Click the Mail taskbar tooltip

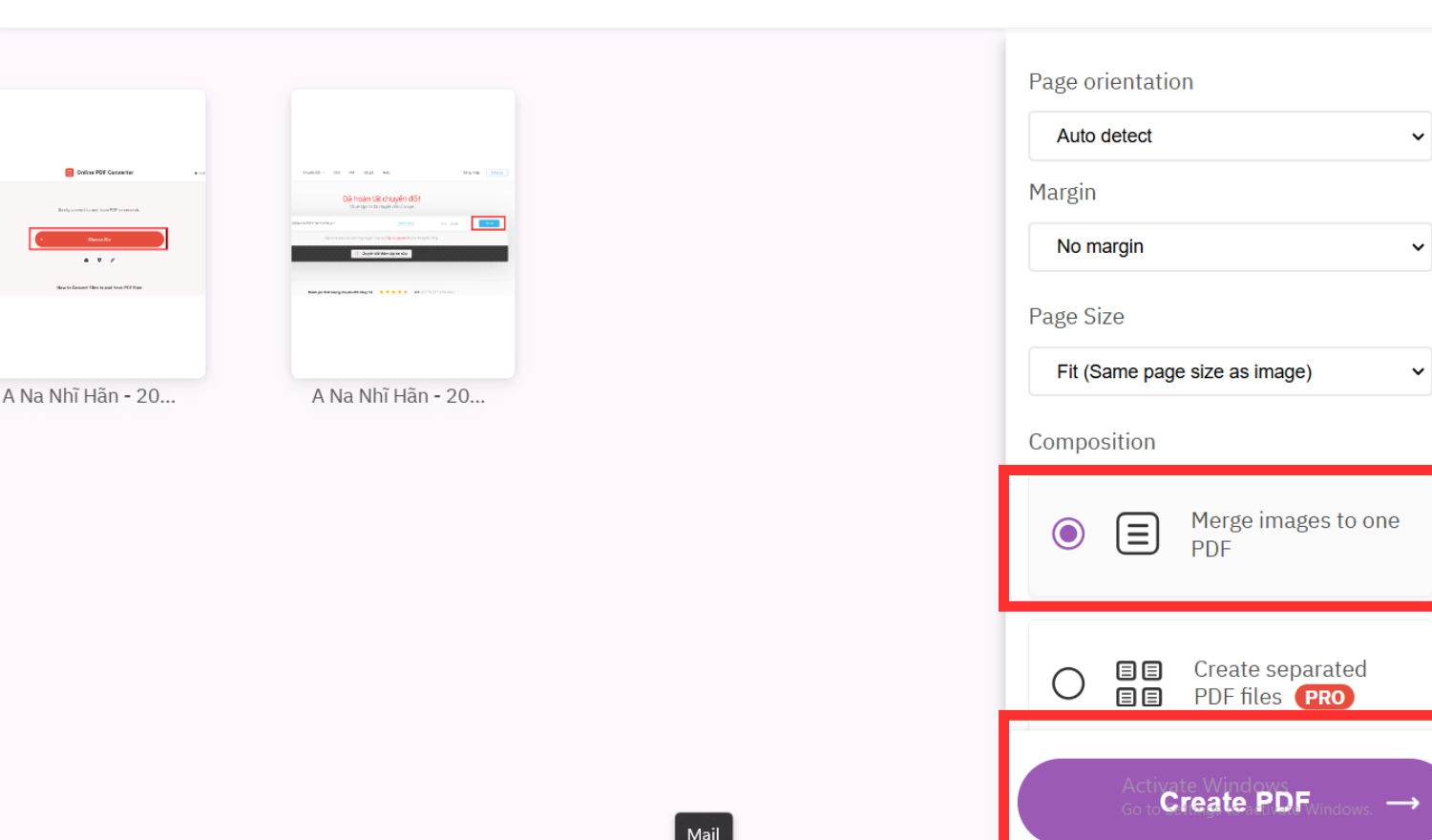704,828
